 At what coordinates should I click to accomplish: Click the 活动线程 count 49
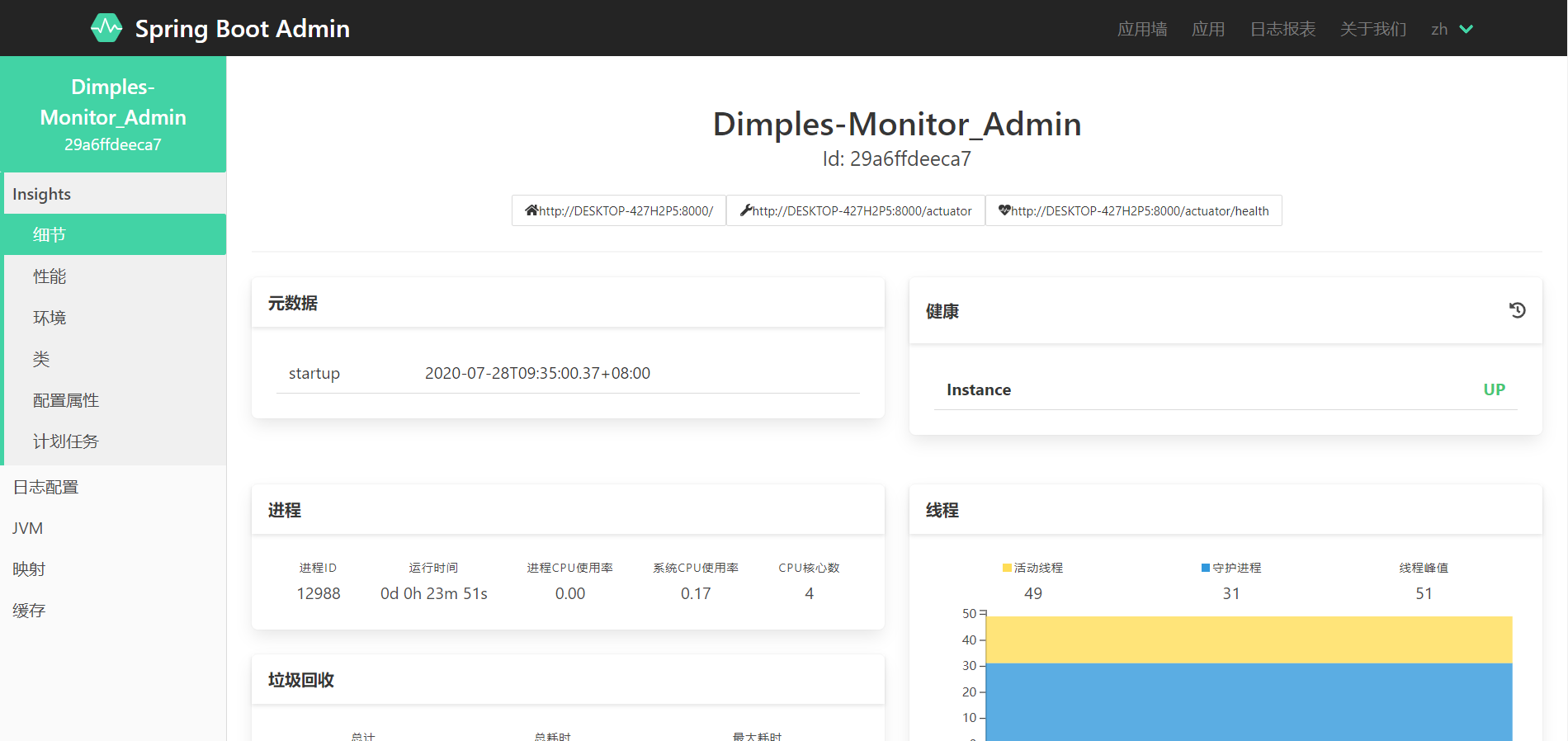pyautogui.click(x=1033, y=593)
